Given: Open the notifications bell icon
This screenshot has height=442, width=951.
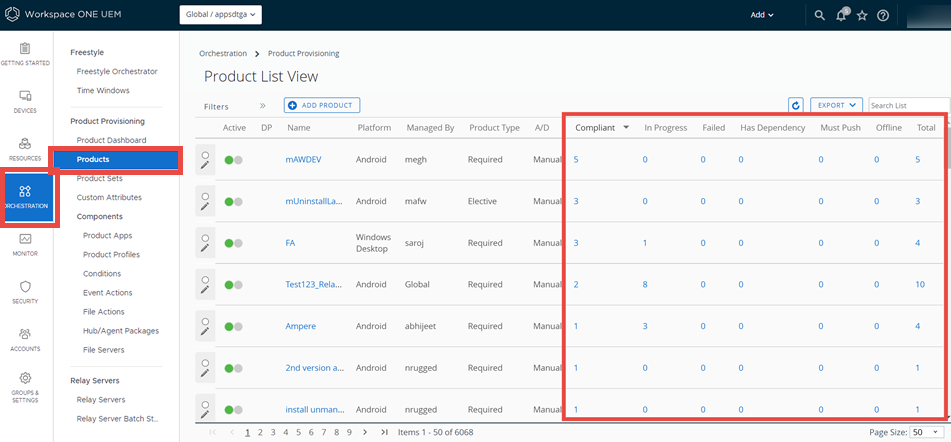Looking at the screenshot, I should (841, 15).
